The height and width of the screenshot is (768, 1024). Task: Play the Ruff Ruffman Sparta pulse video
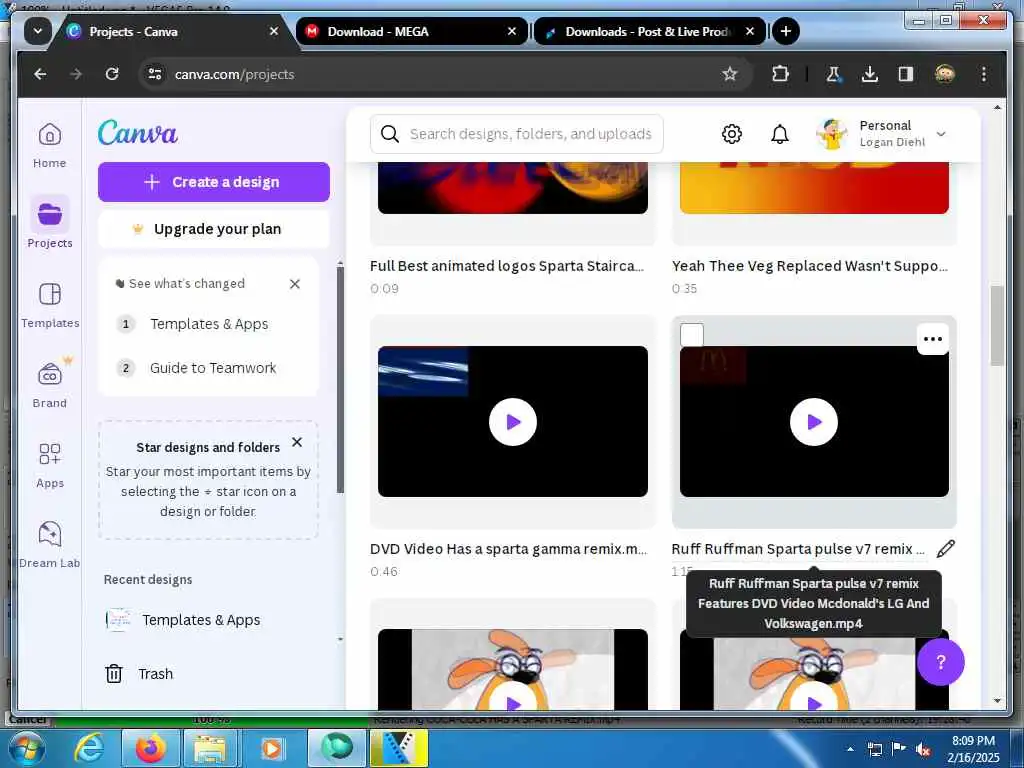click(x=814, y=422)
